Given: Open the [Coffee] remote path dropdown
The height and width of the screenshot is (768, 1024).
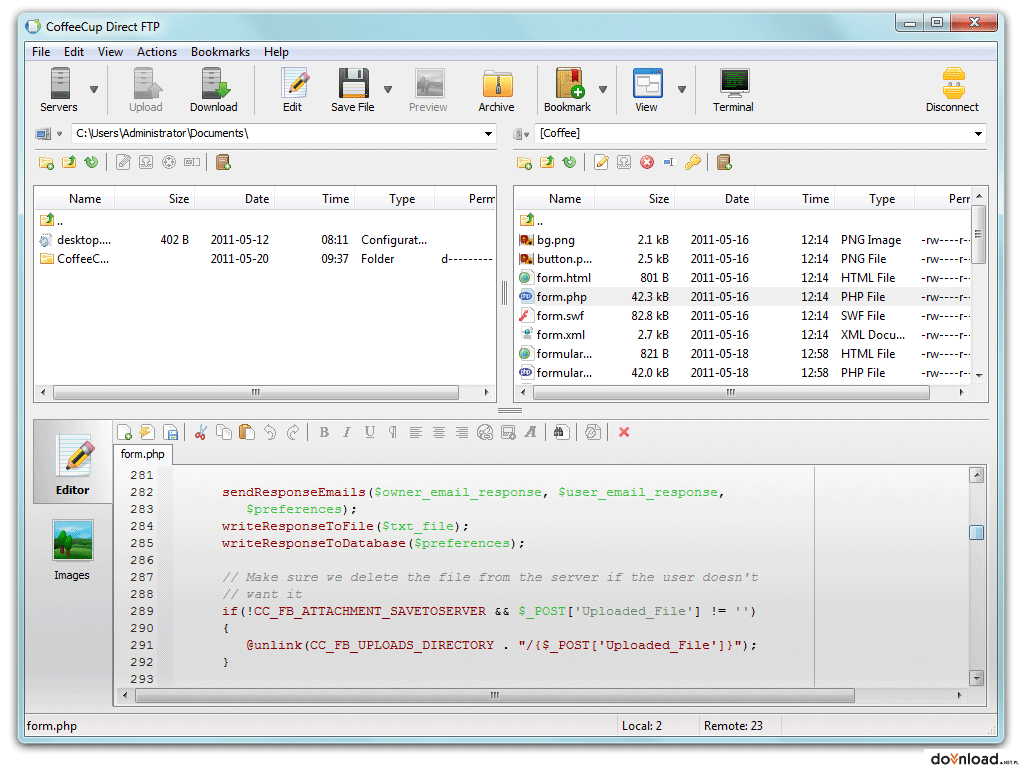Looking at the screenshot, I should (978, 134).
